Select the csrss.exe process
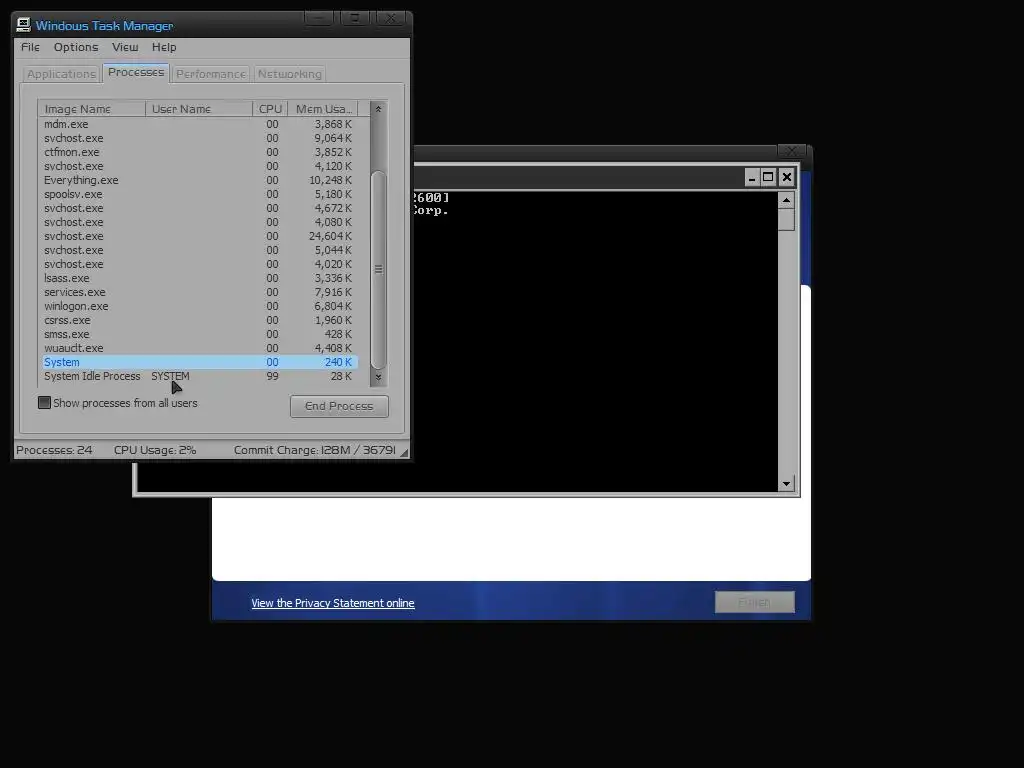The height and width of the screenshot is (768, 1024). point(198,320)
